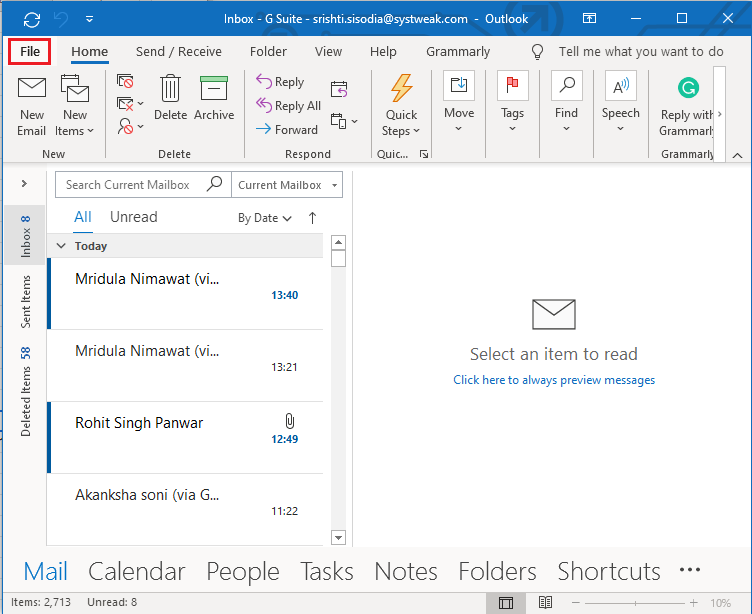Click 'Click here to always preview messages' link
This screenshot has height=614, width=752.
tap(554, 380)
